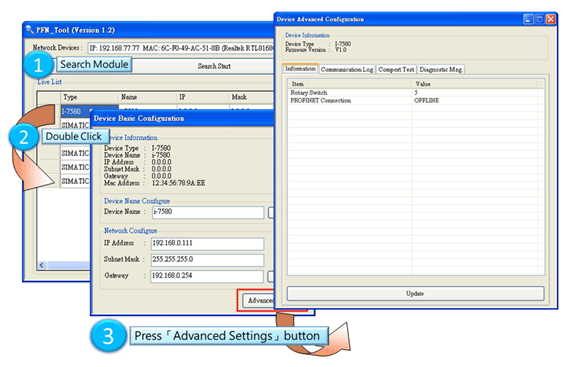The height and width of the screenshot is (367, 571).
Task: Maximize the Device Advanced Configuration window
Action: pyautogui.click(x=540, y=19)
